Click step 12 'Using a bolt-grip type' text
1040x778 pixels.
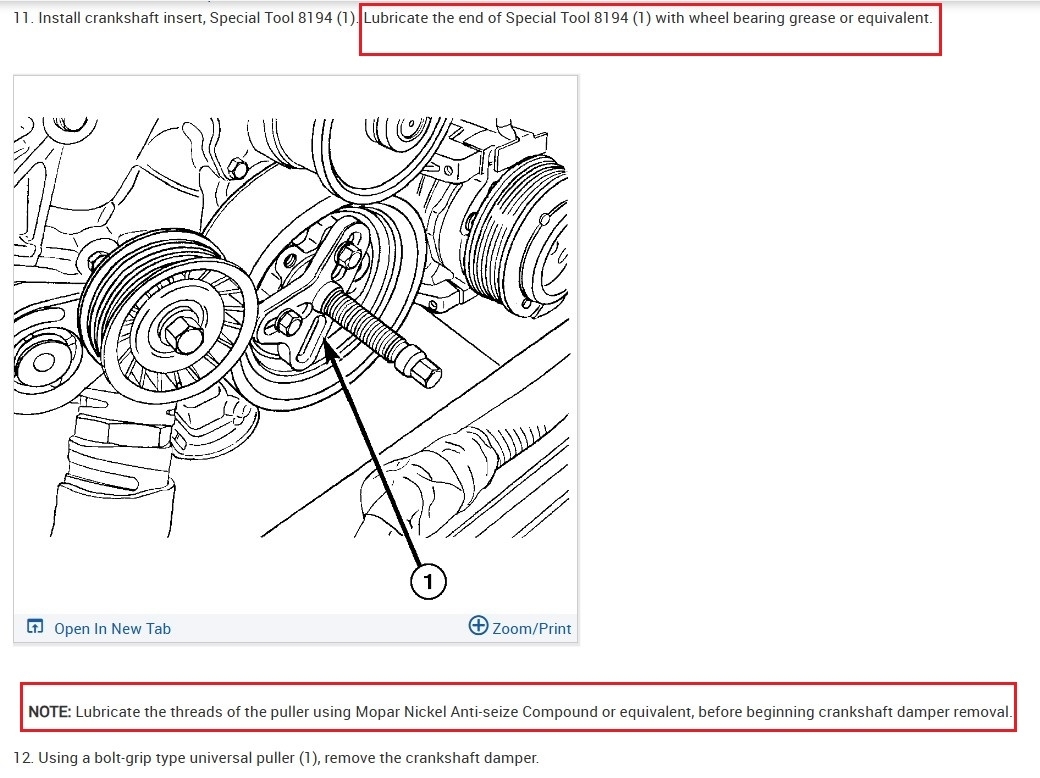pos(103,757)
